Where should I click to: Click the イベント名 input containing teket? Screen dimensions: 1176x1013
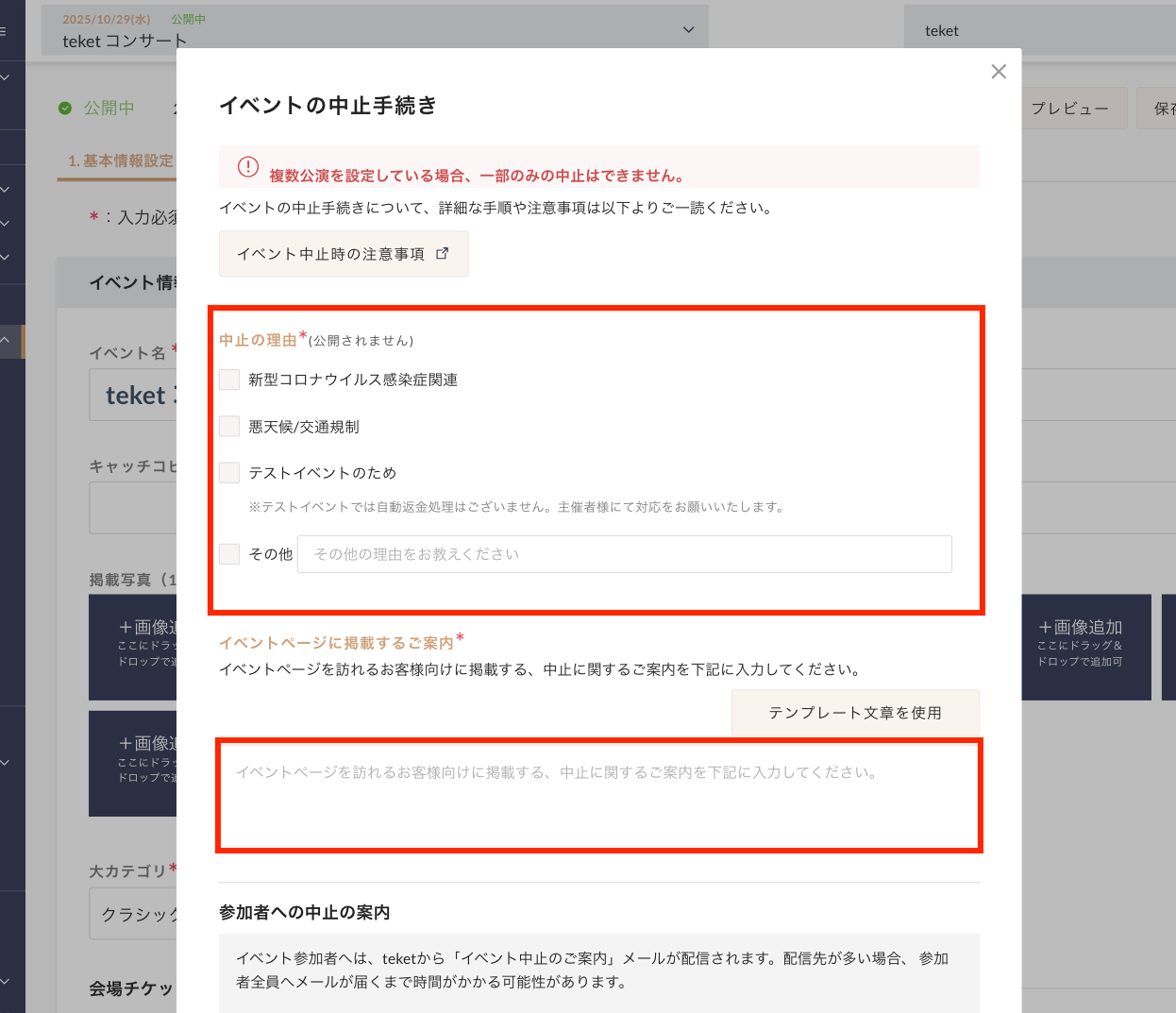coord(134,396)
